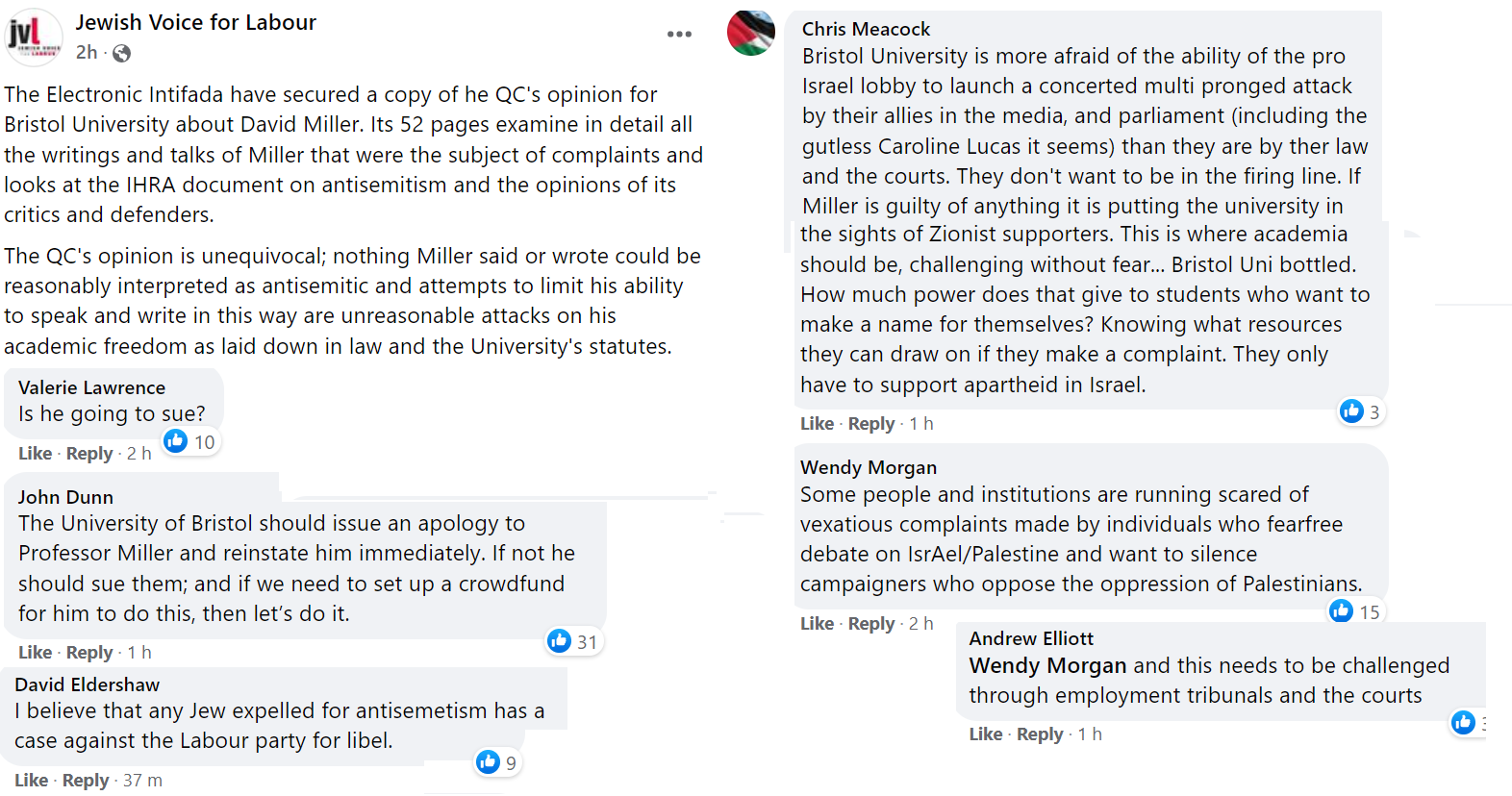Click the 15 likes reaction on Wendy Morgan's comment
This screenshot has width=1512, height=796.
pyautogui.click(x=1356, y=611)
